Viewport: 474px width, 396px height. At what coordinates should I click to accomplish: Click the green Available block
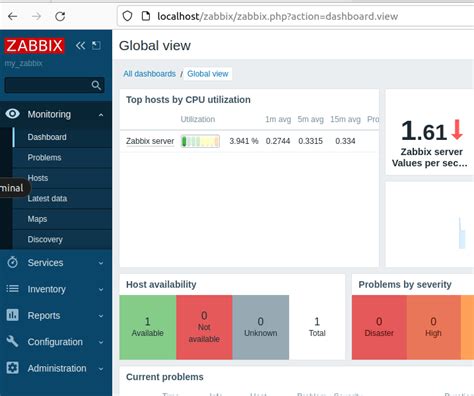148,327
